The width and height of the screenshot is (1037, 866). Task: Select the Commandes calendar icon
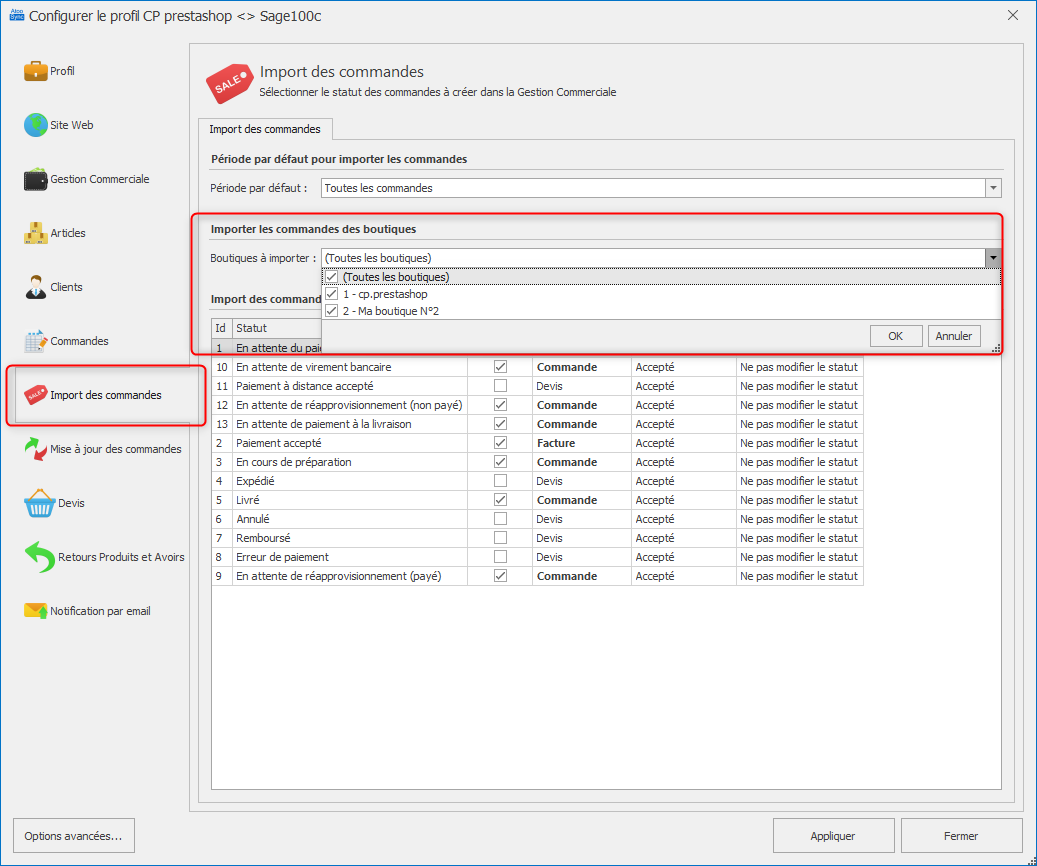pos(35,341)
